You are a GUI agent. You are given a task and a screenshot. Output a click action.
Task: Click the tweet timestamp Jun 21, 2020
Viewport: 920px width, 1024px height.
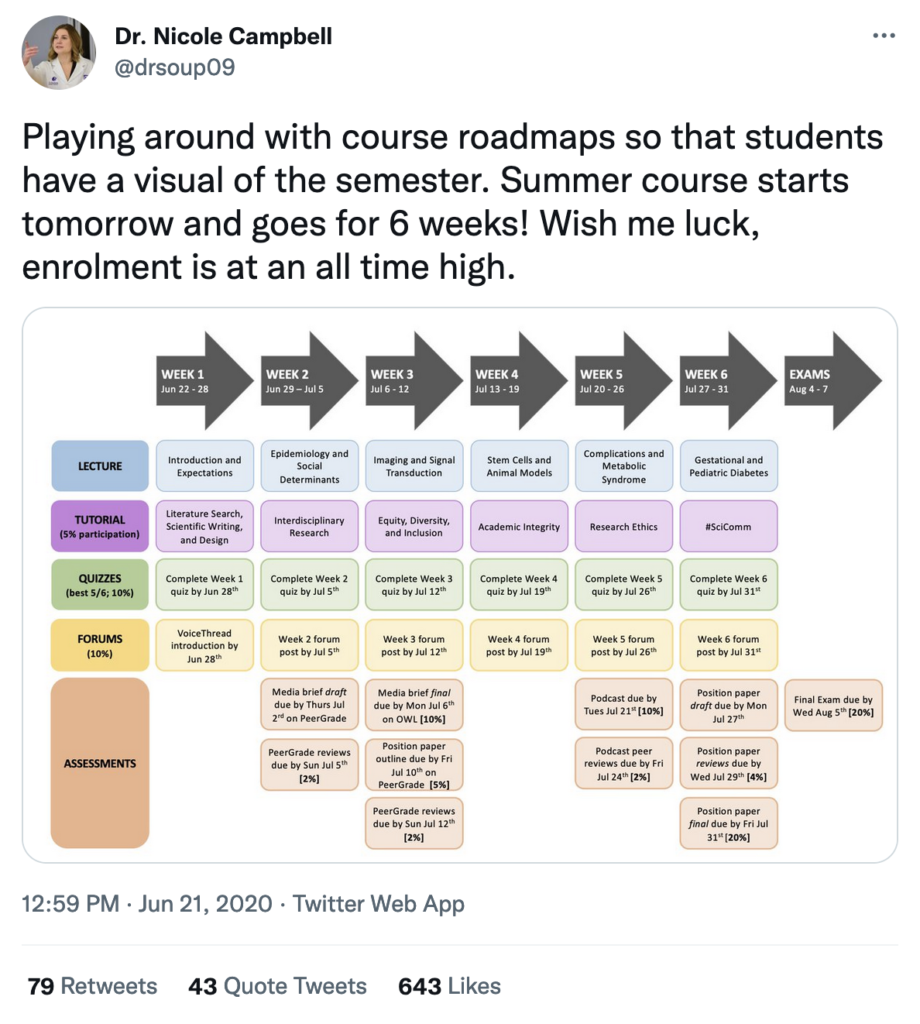pyautogui.click(x=205, y=904)
